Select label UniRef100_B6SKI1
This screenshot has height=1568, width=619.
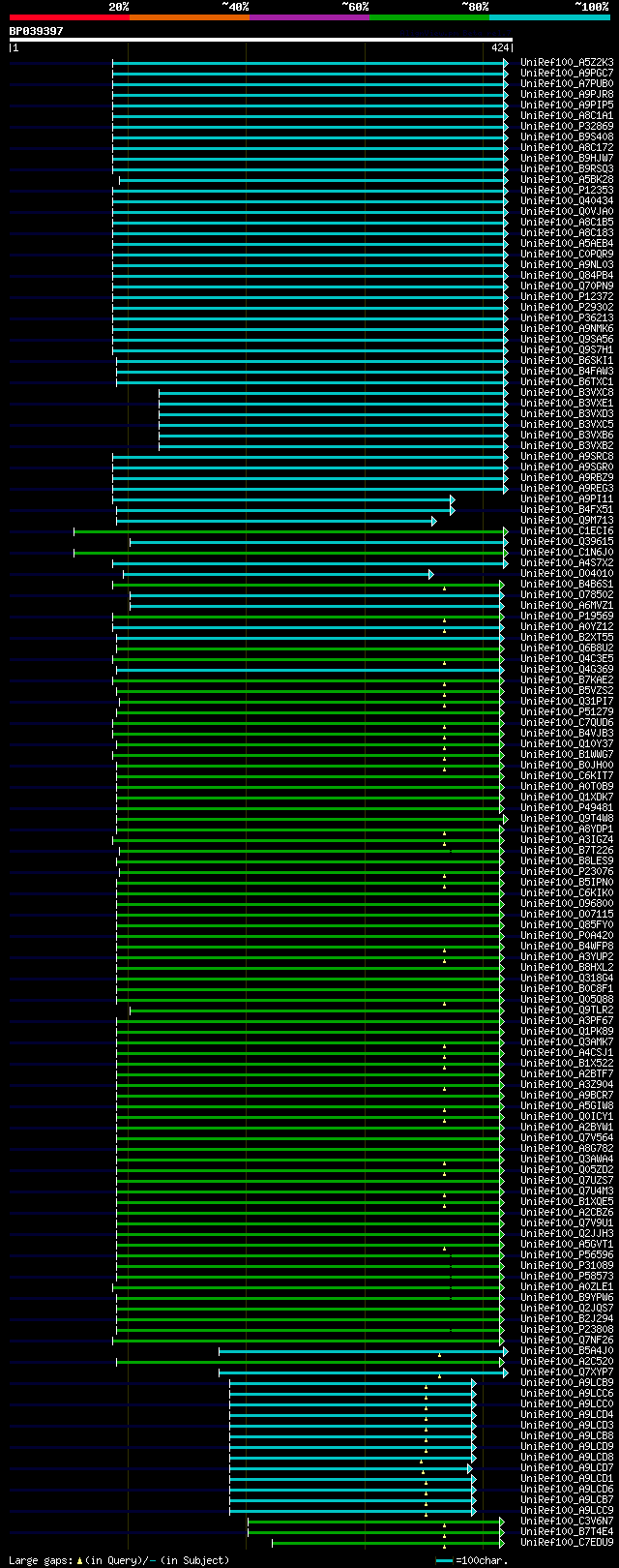(x=567, y=361)
